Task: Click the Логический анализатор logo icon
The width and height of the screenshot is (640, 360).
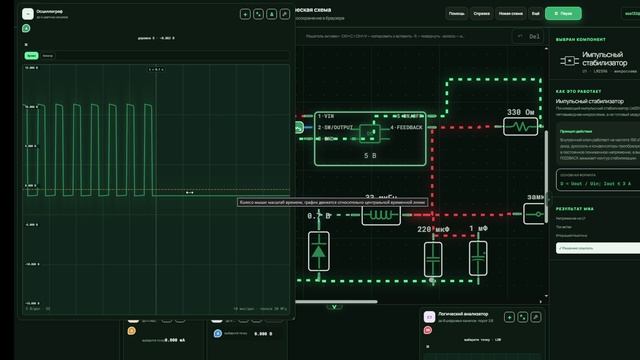Action: coord(429,317)
